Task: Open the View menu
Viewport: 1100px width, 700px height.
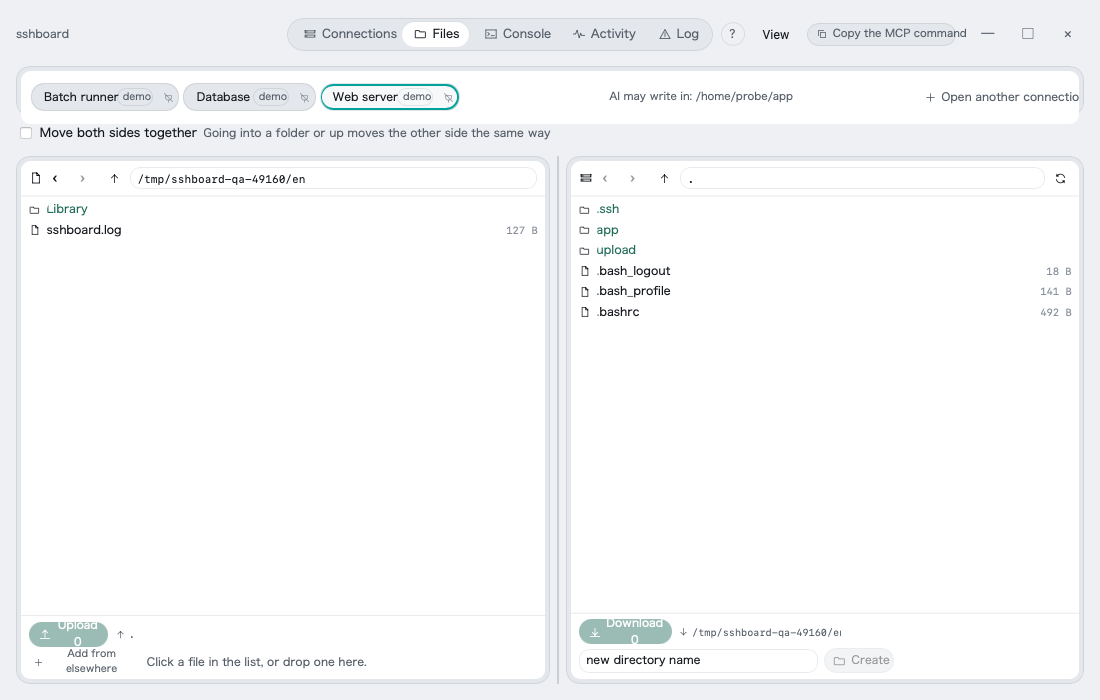Action: [775, 34]
